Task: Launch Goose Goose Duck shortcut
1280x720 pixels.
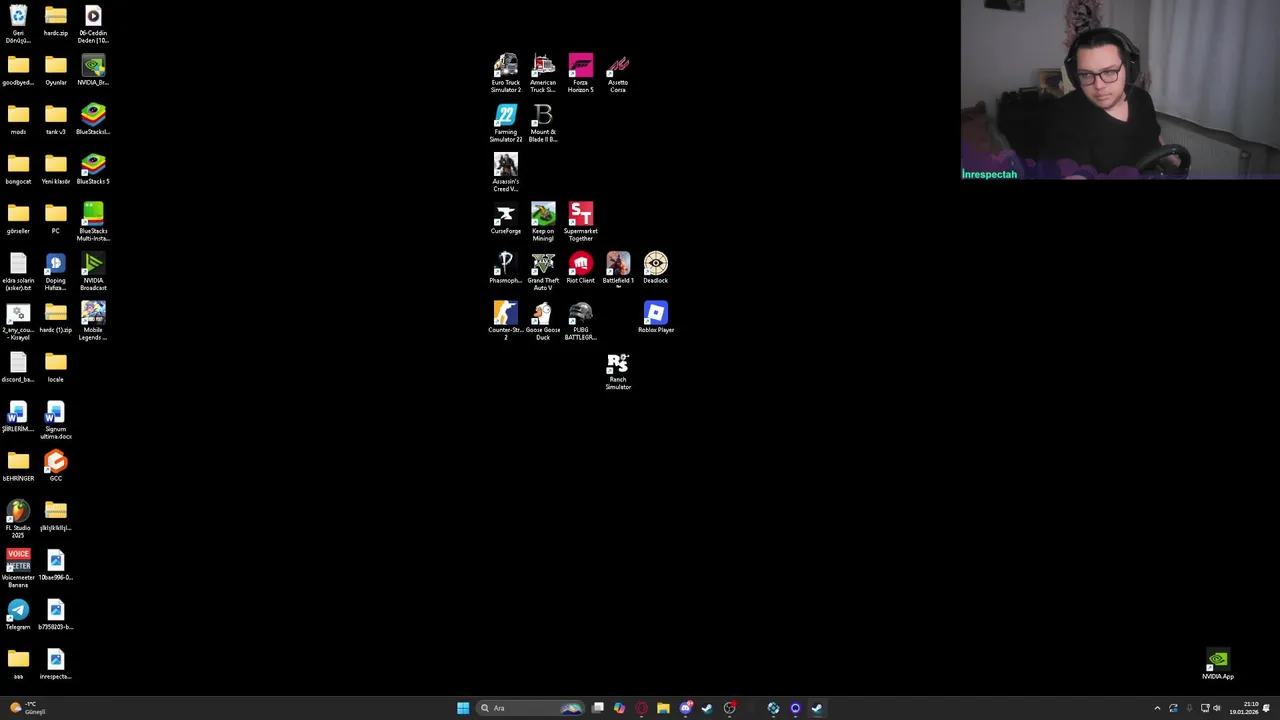Action: 543,321
